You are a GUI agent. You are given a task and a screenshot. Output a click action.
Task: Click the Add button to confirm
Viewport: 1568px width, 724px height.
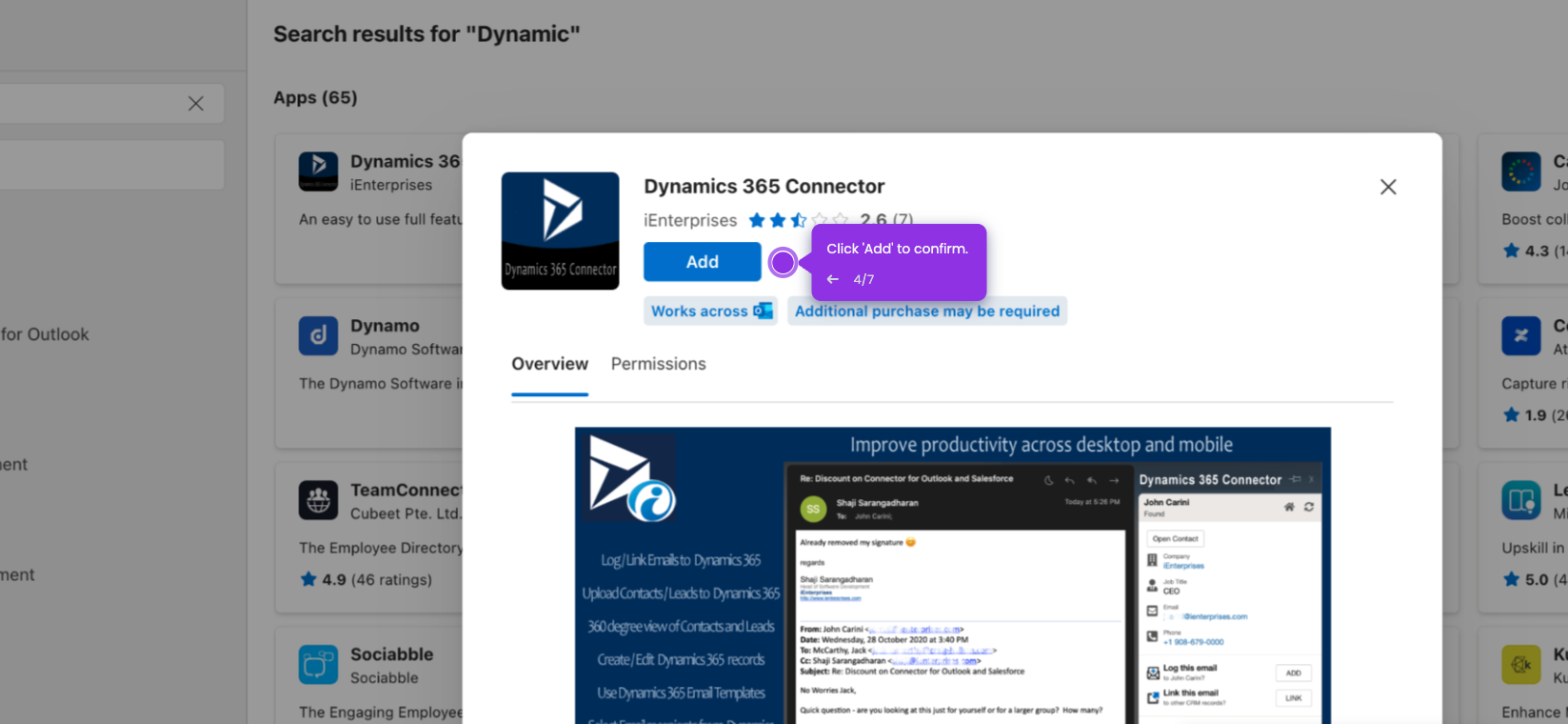coord(702,262)
